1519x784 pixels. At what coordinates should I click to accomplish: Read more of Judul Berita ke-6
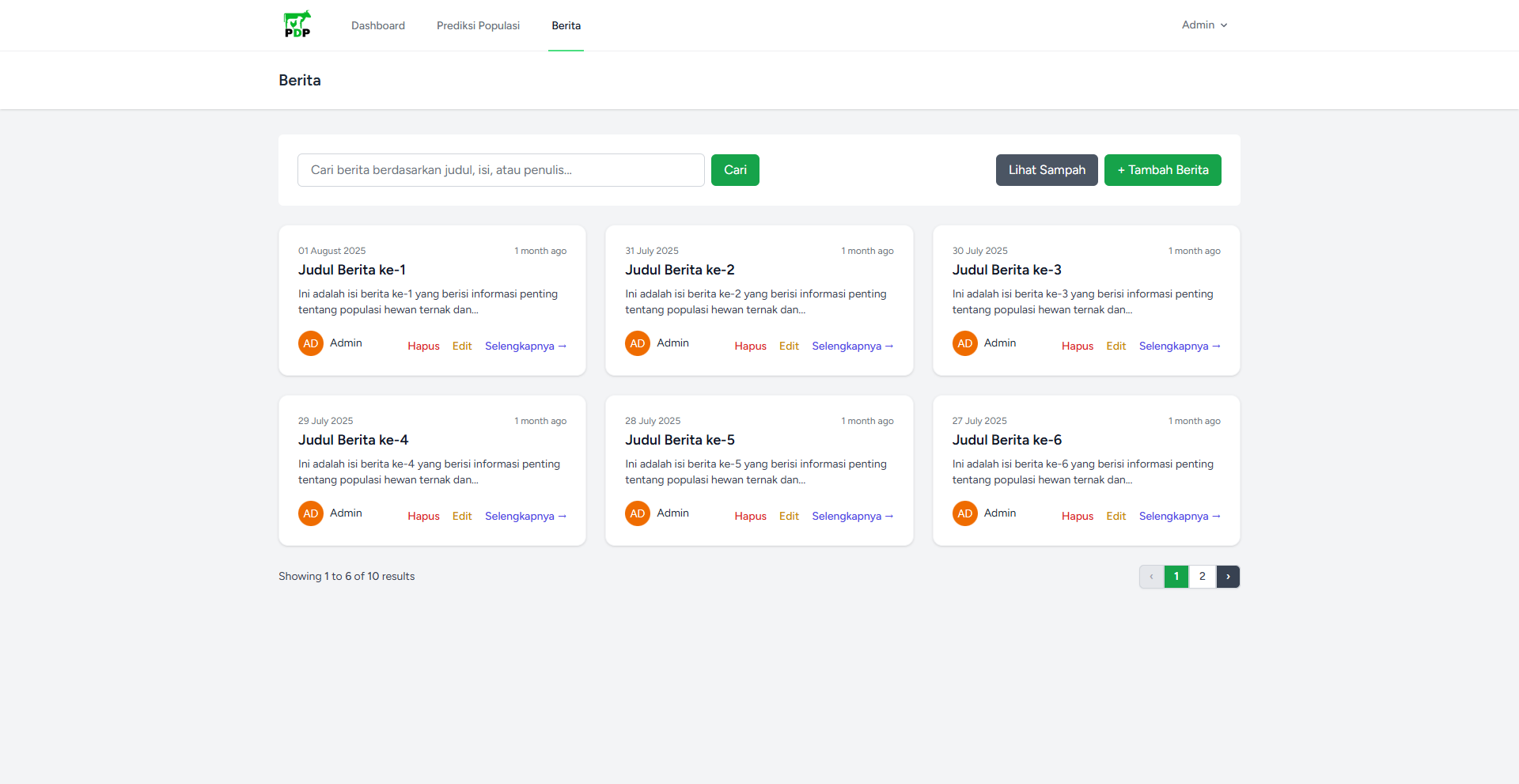[x=1179, y=516]
